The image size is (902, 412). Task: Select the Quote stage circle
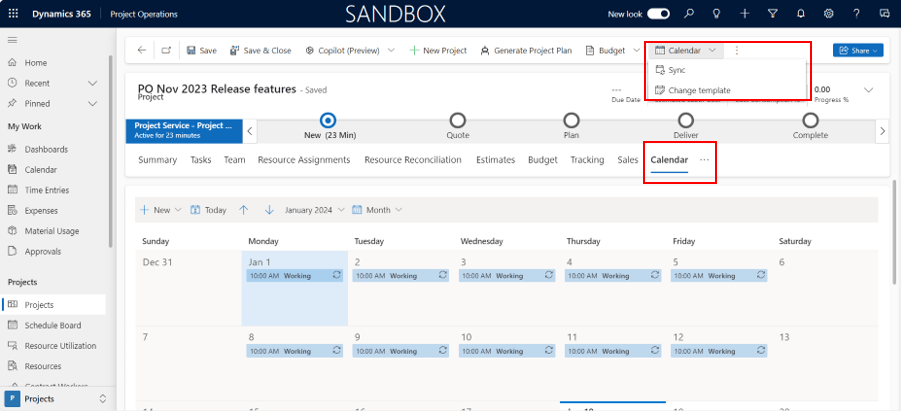click(x=458, y=120)
